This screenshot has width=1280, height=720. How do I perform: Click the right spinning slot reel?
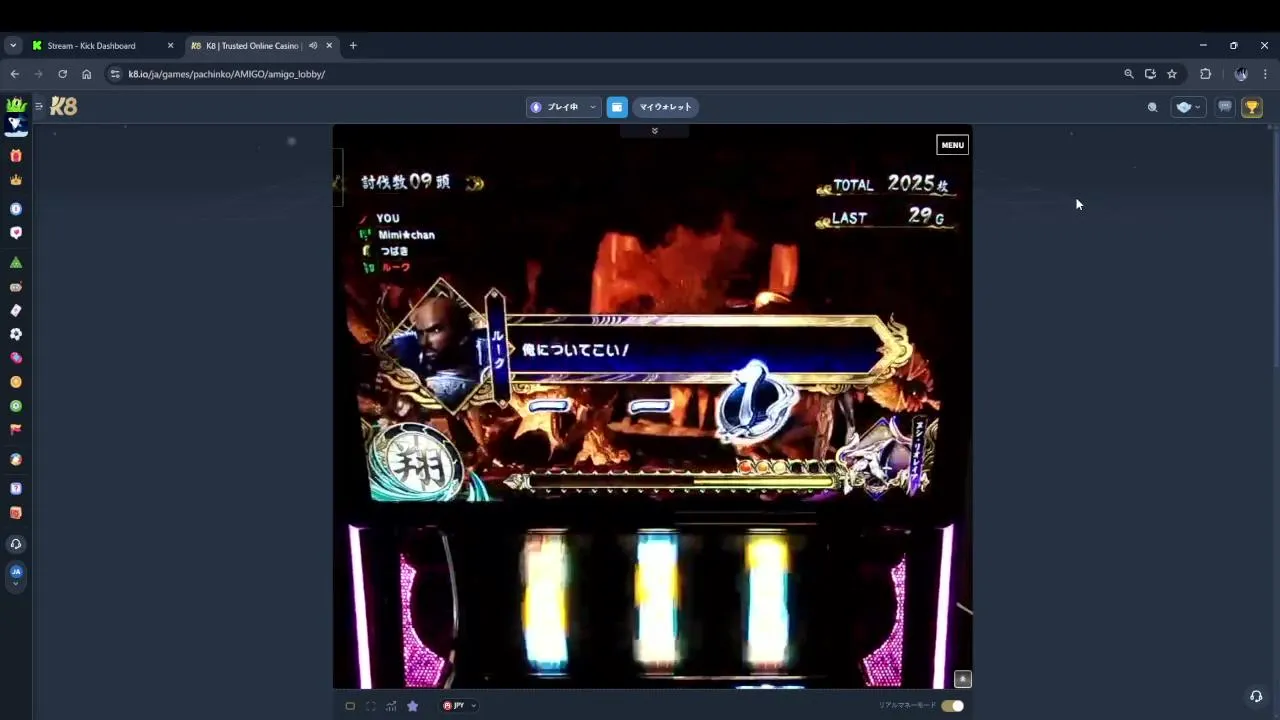[x=767, y=600]
